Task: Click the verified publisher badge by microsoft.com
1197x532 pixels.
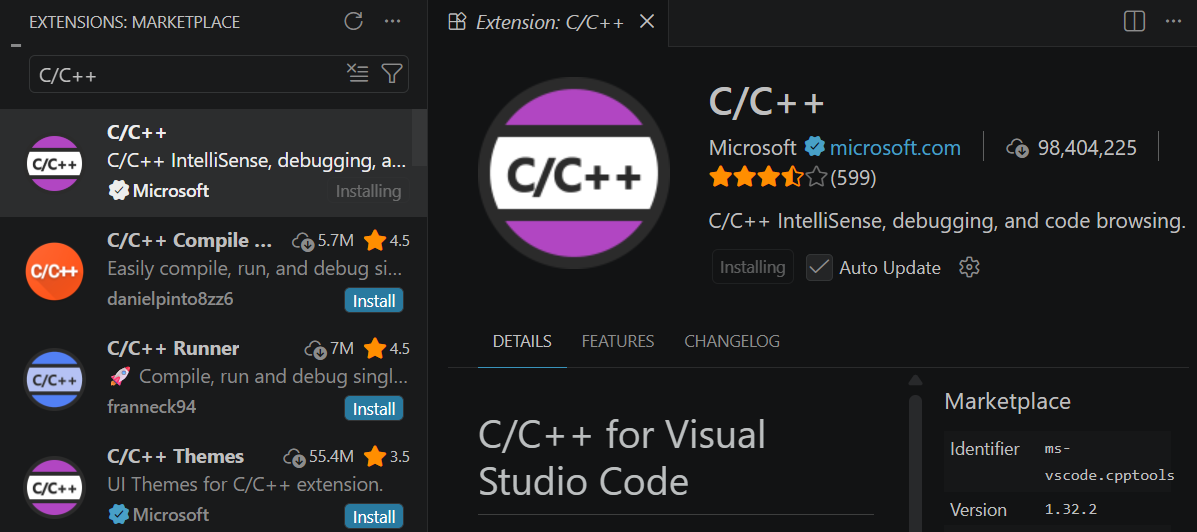Action: point(814,147)
